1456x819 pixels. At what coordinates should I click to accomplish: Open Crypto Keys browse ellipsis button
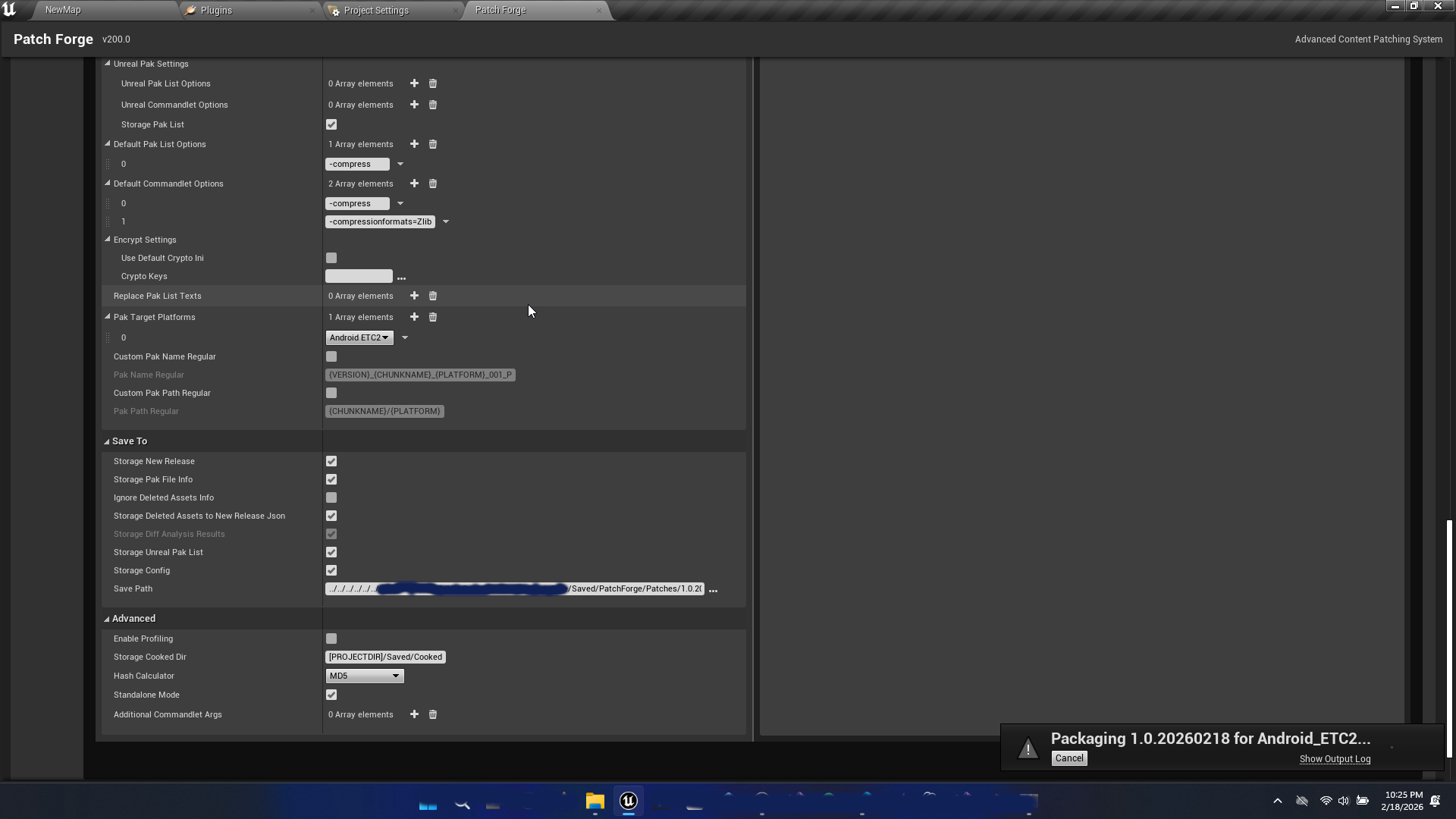[x=402, y=278]
